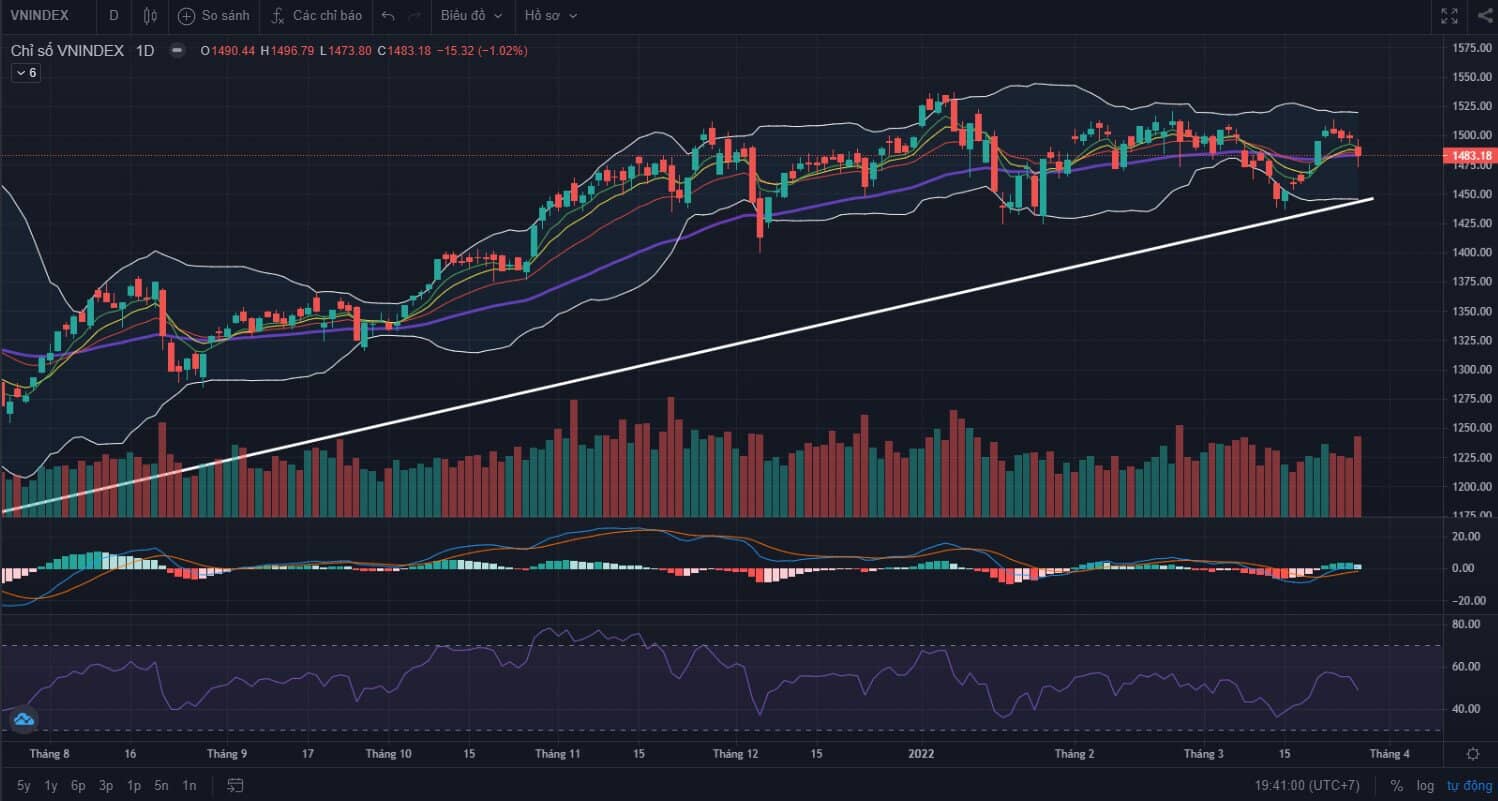
Task: Select the 1n time range
Action: click(x=189, y=785)
